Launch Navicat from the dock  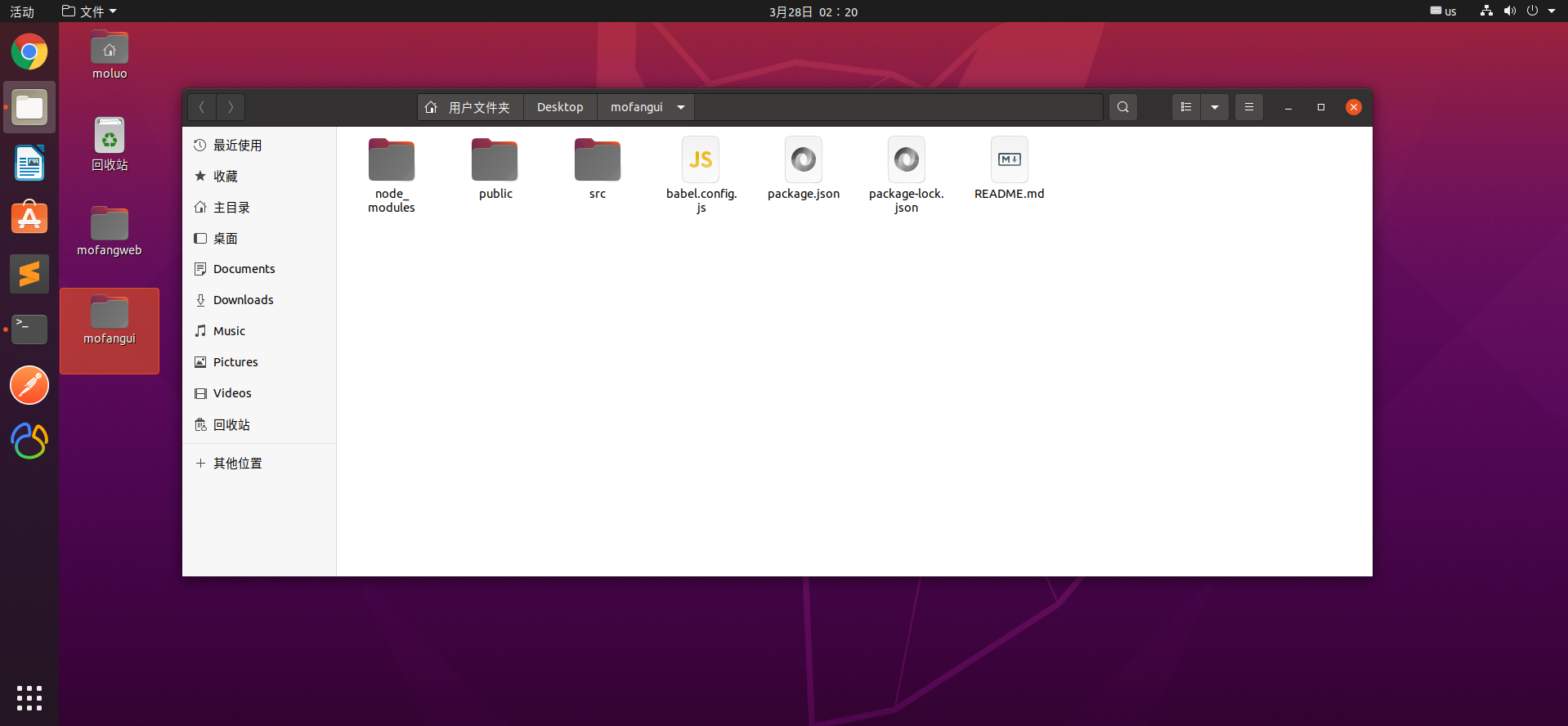tap(29, 441)
